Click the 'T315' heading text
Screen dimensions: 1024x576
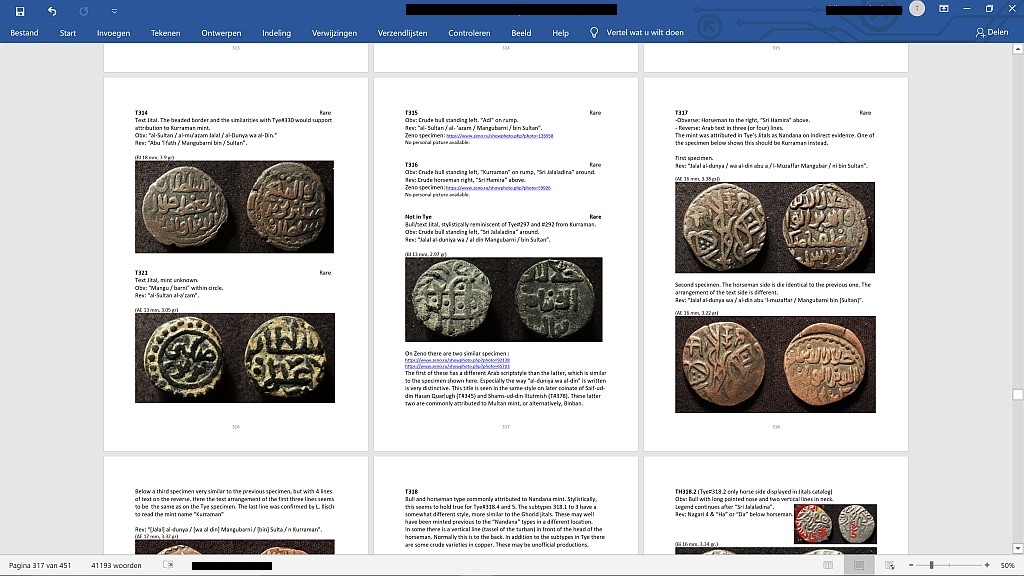tap(411, 113)
